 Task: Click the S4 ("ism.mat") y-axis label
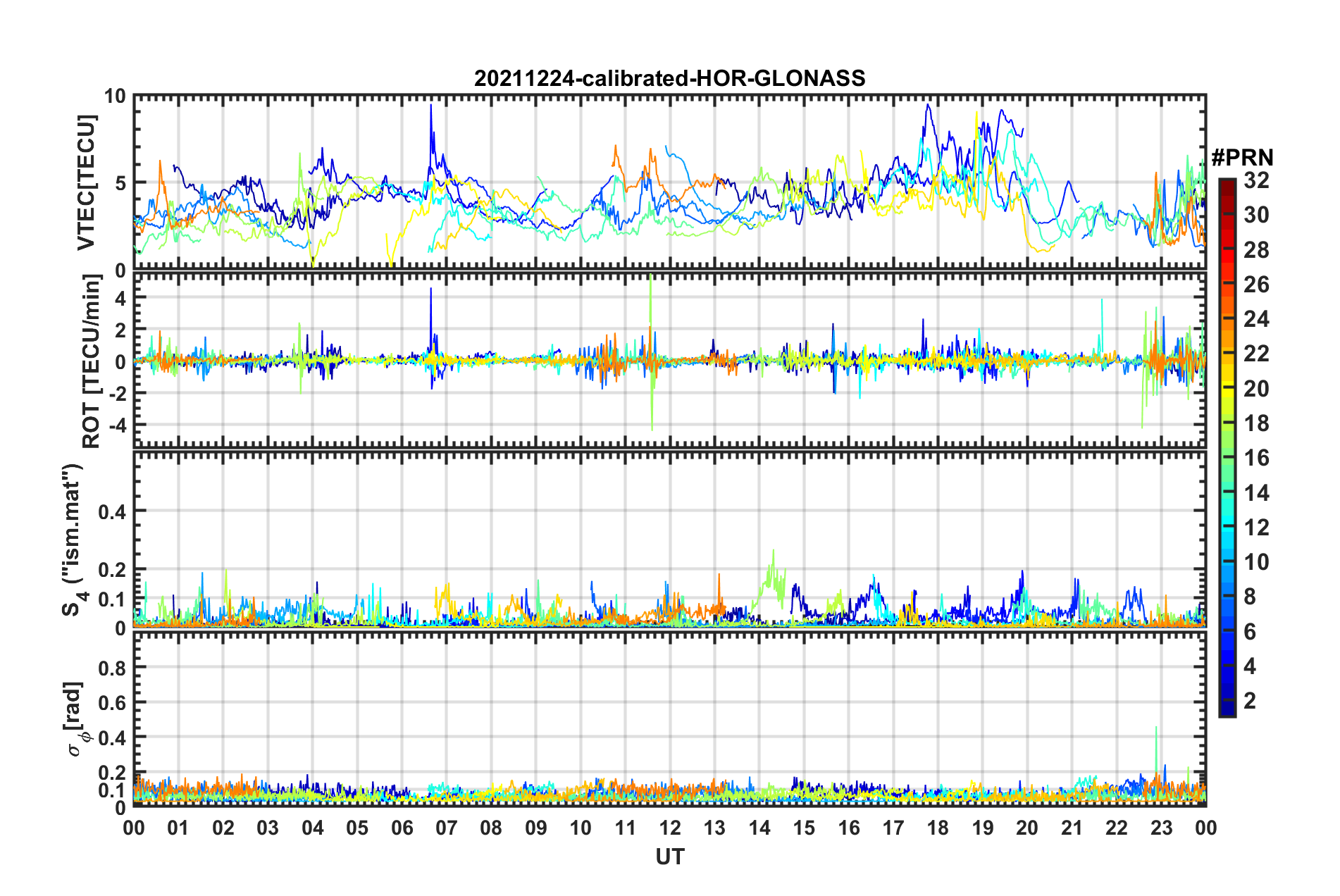click(x=73, y=540)
